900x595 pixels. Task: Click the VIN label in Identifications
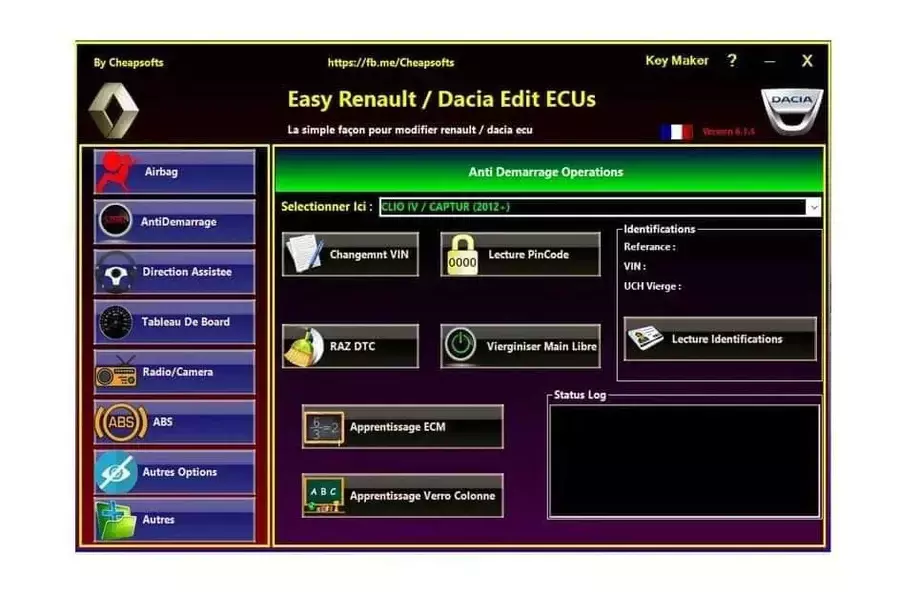634,266
